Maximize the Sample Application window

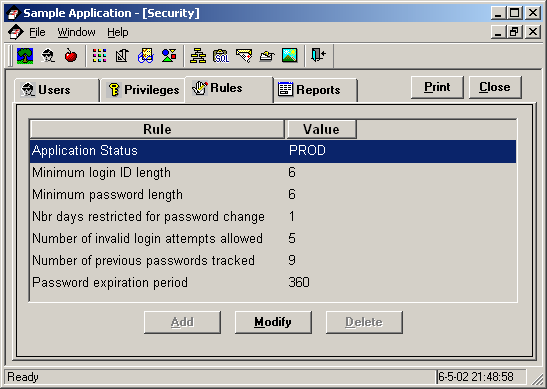coord(515,13)
